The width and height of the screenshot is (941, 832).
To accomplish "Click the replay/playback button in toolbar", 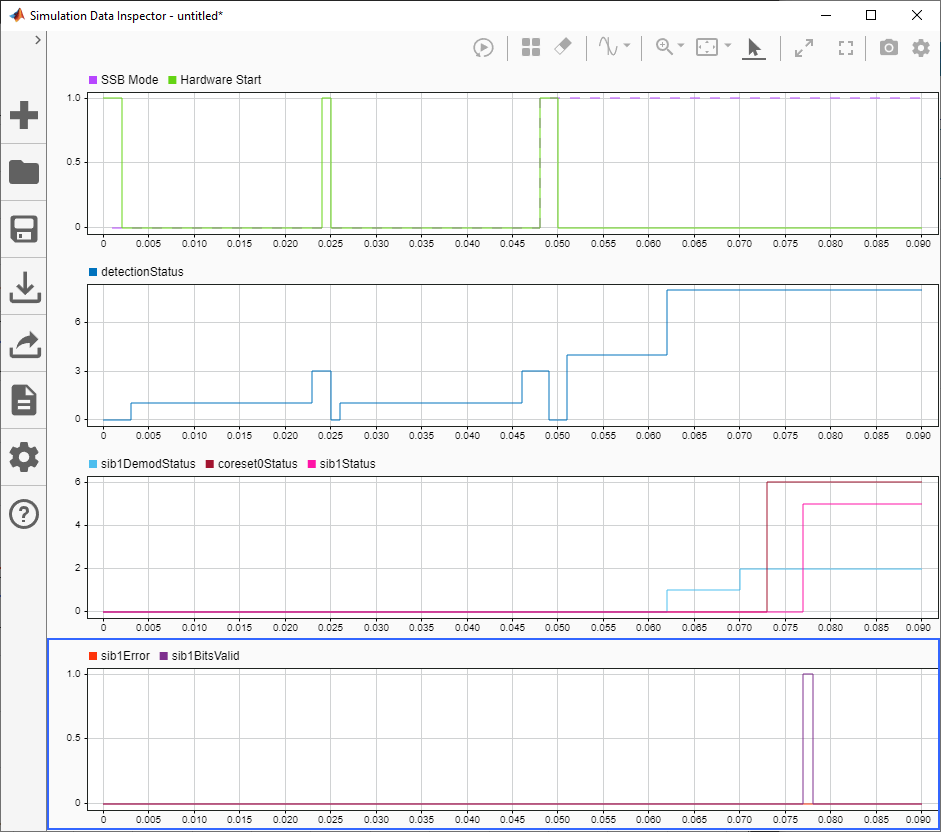I will pos(483,47).
